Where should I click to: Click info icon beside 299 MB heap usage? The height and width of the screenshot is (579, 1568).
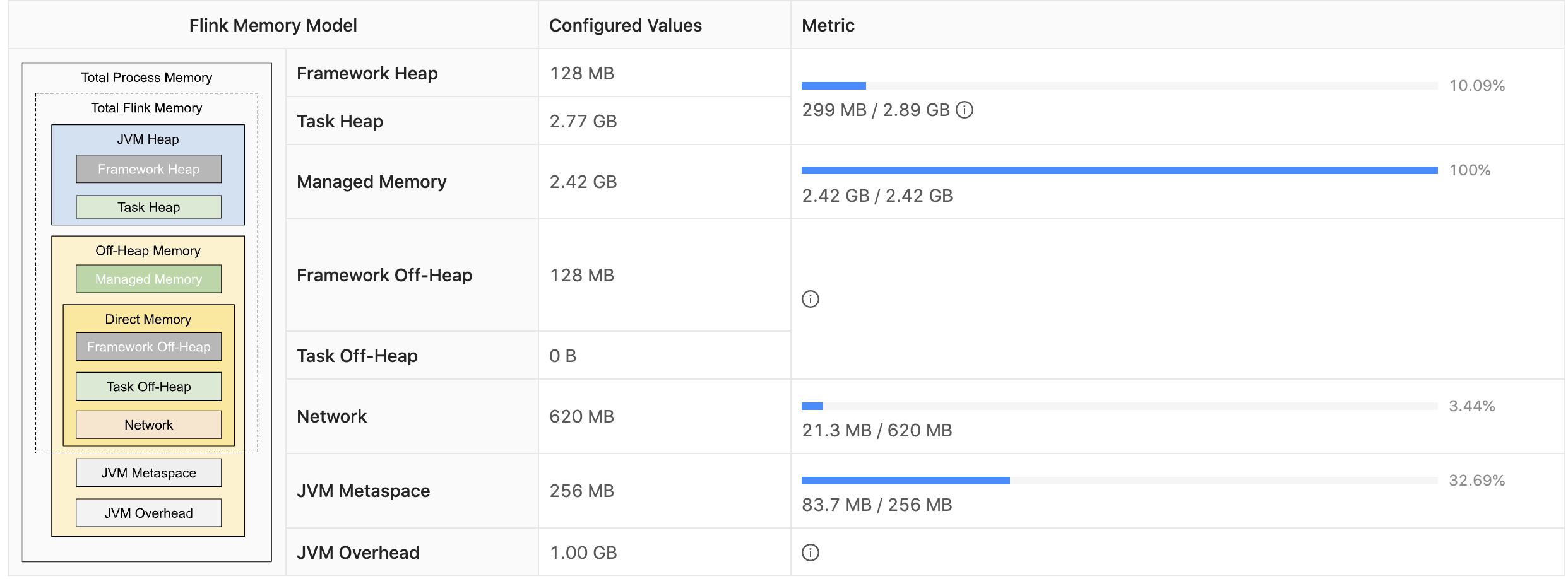coord(965,110)
